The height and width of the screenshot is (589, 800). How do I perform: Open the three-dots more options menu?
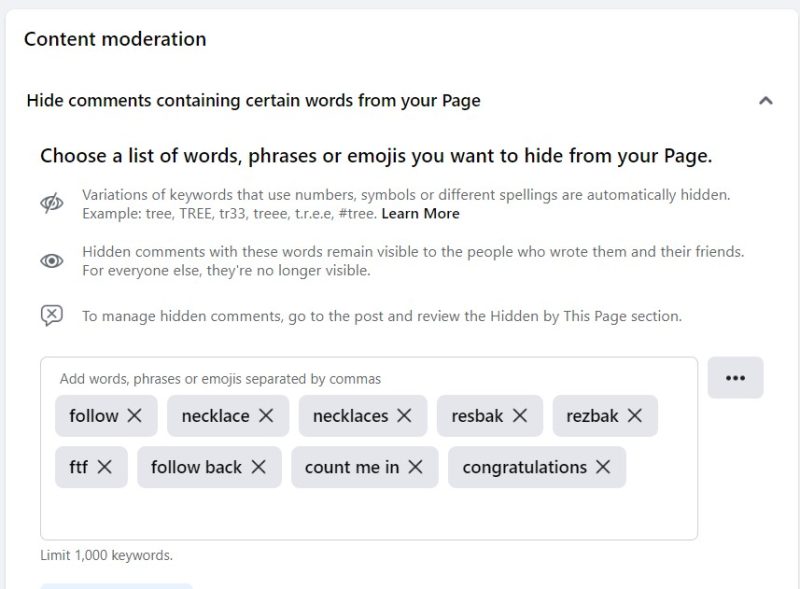[x=735, y=378]
